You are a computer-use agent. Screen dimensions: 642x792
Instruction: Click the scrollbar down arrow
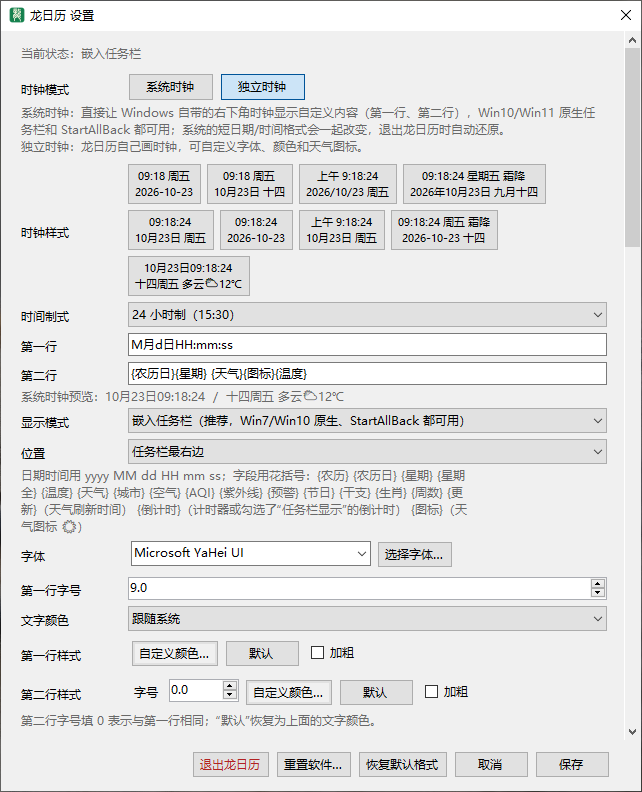point(632,731)
